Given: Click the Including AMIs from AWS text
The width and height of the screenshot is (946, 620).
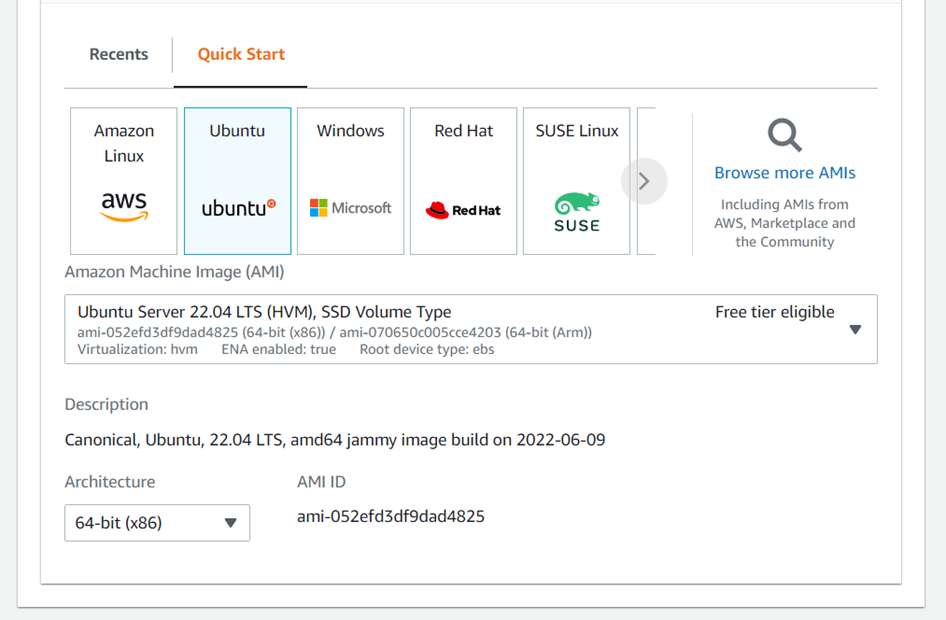Looking at the screenshot, I should pos(784,223).
